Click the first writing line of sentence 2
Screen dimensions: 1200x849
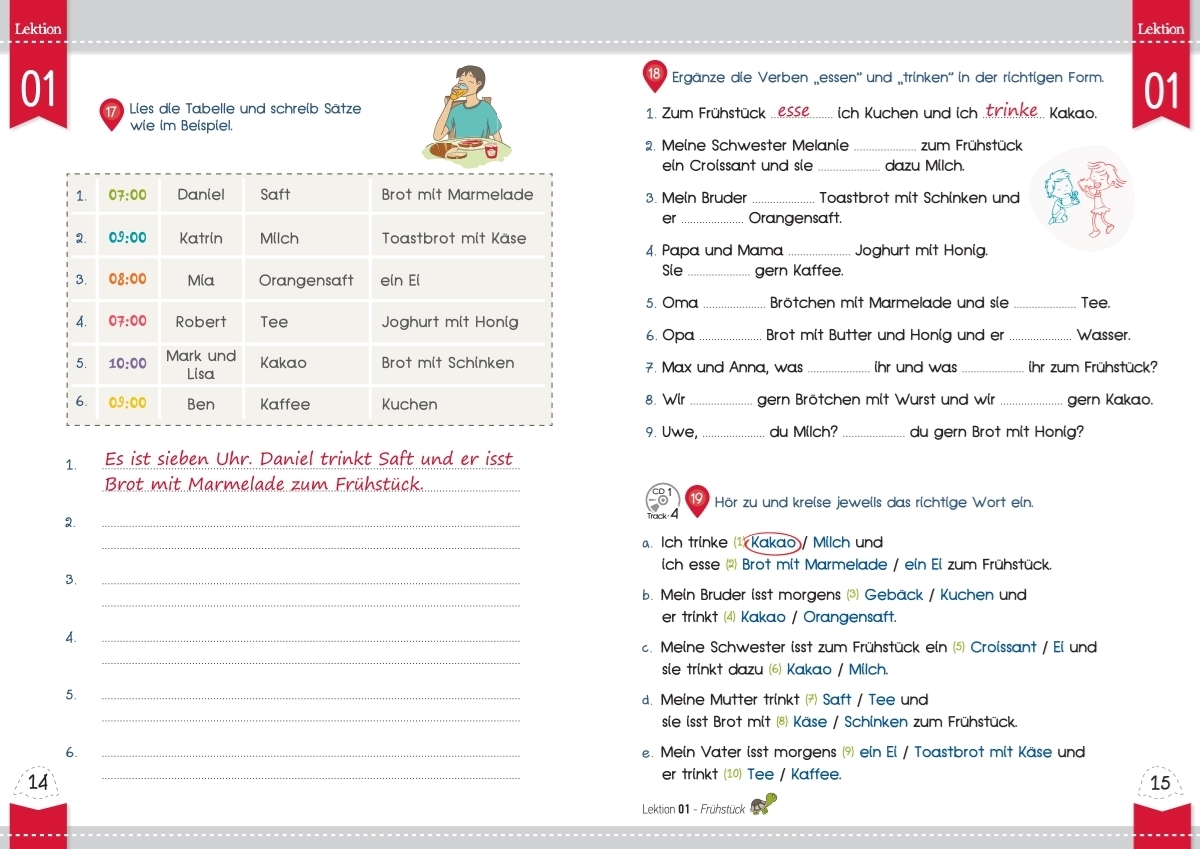[311, 524]
